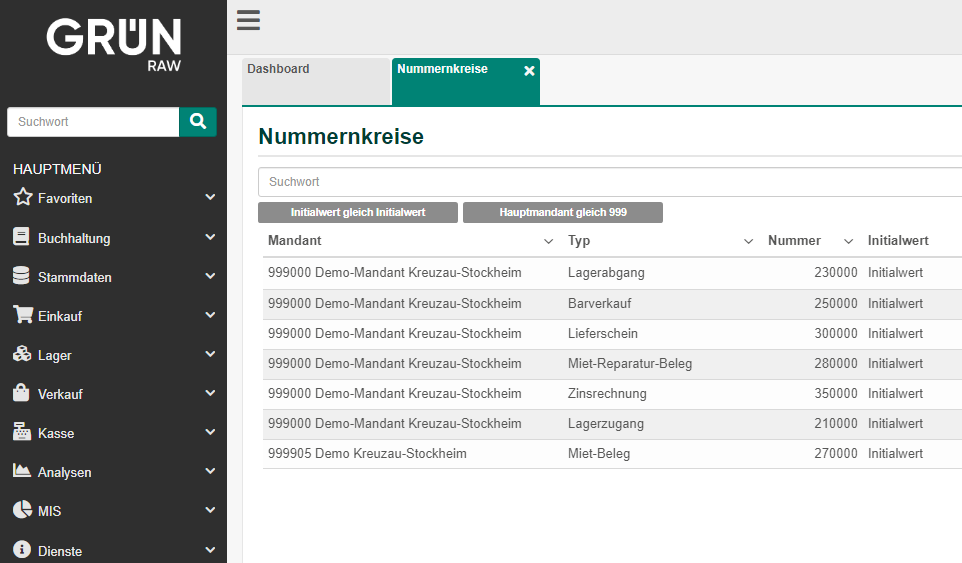This screenshot has width=962, height=563.
Task: Open the Nummer column dropdown arrow
Action: 848,241
